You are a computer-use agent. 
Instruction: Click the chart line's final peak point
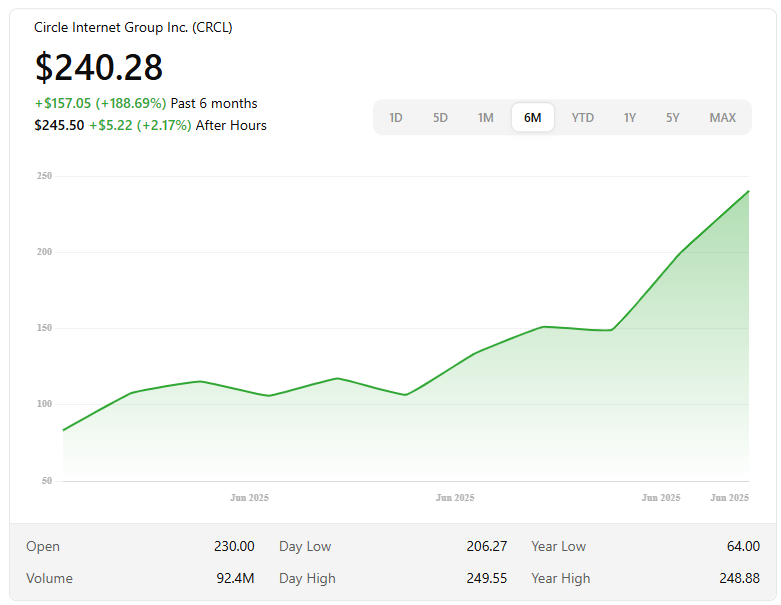[749, 191]
